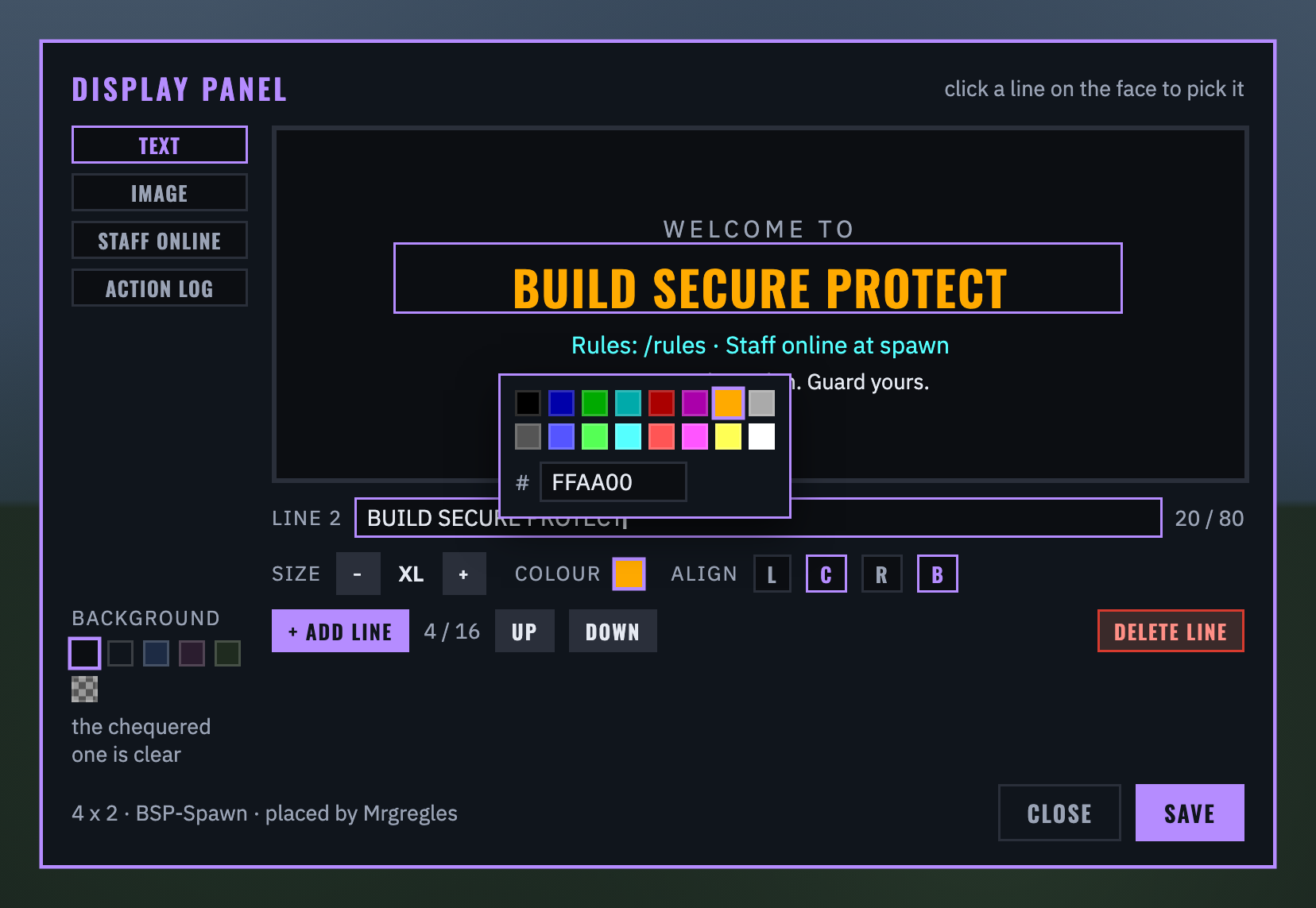Open the ACTION LOG tab

(x=160, y=288)
